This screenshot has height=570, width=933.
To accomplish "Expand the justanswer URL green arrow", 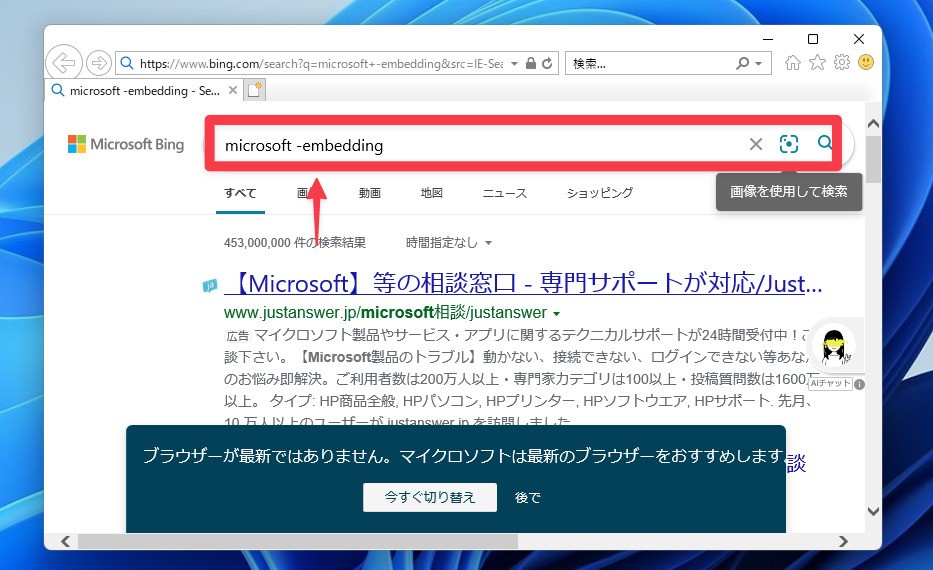I will [556, 314].
